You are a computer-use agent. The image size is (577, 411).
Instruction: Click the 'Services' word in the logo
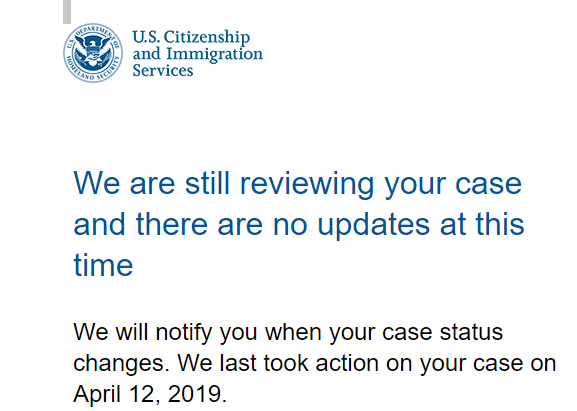click(x=163, y=70)
